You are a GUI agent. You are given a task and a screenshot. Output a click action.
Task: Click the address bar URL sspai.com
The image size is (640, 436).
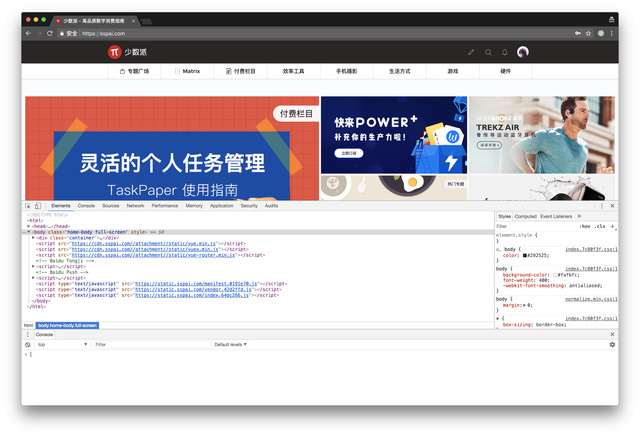coord(104,33)
